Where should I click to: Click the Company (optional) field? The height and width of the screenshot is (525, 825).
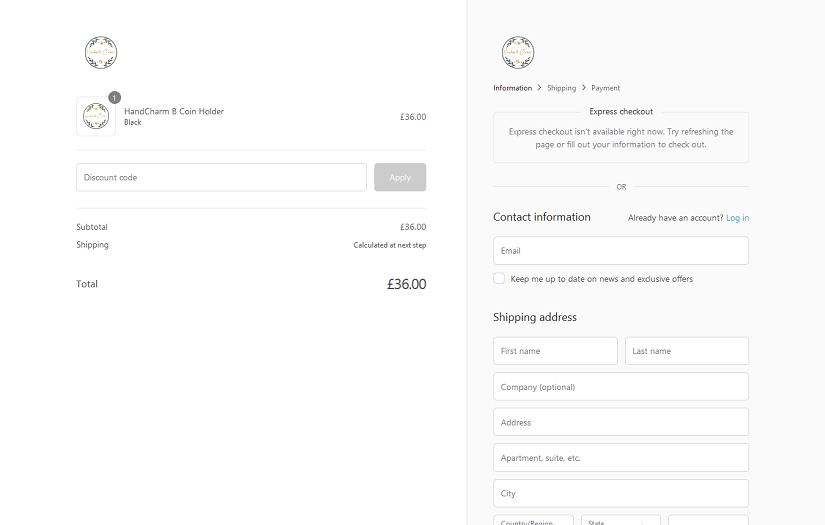tap(620, 387)
